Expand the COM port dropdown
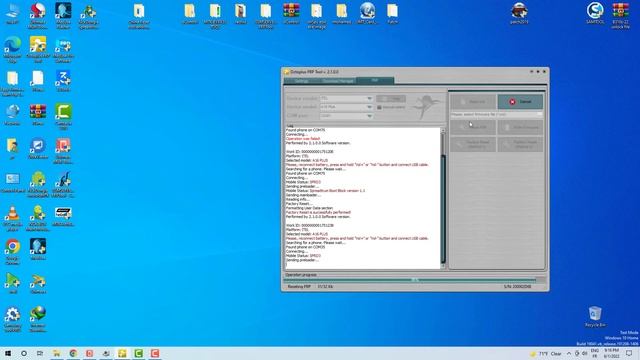 click(x=369, y=116)
